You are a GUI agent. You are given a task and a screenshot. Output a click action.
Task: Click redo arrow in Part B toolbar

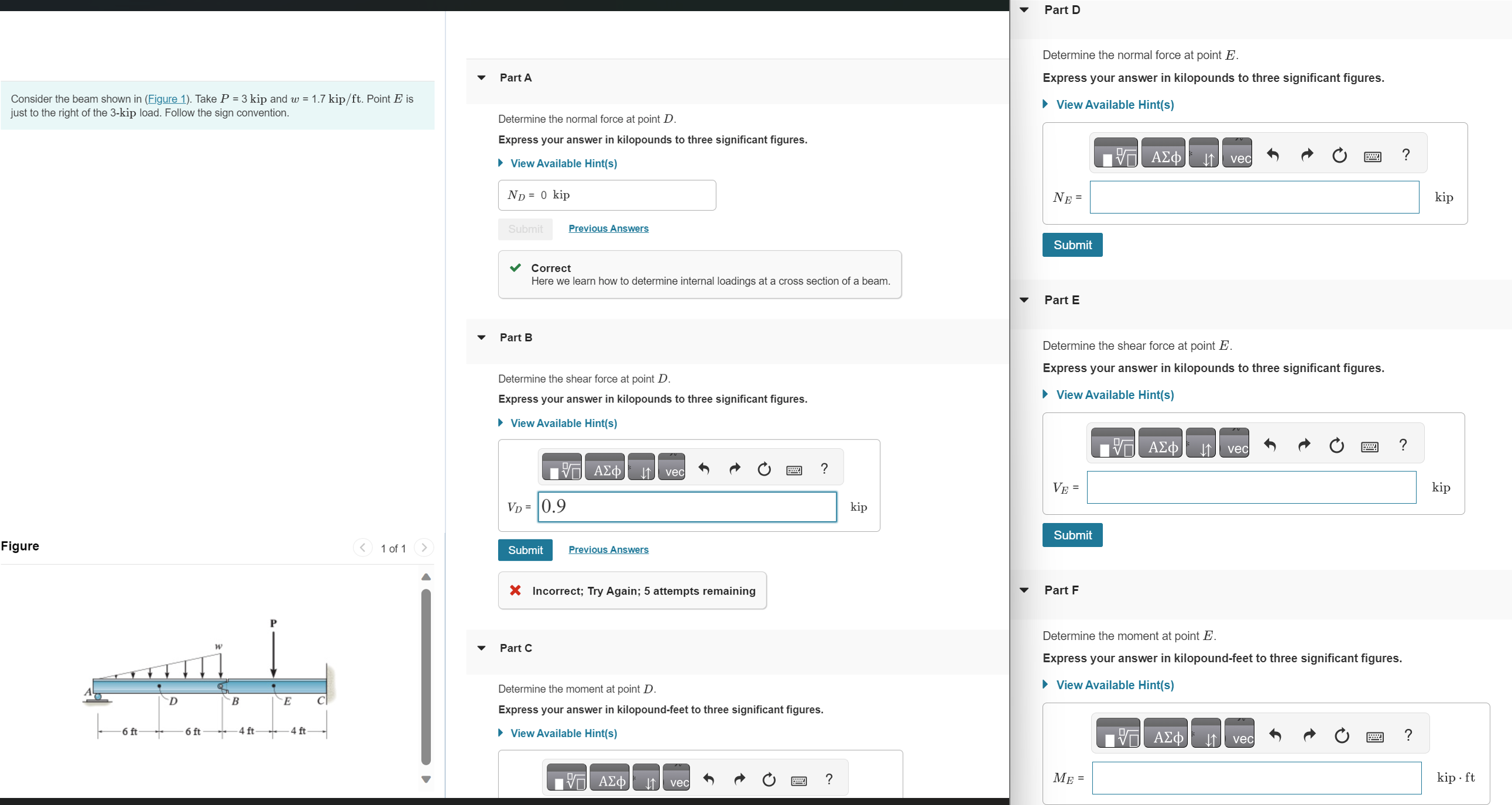click(x=734, y=468)
